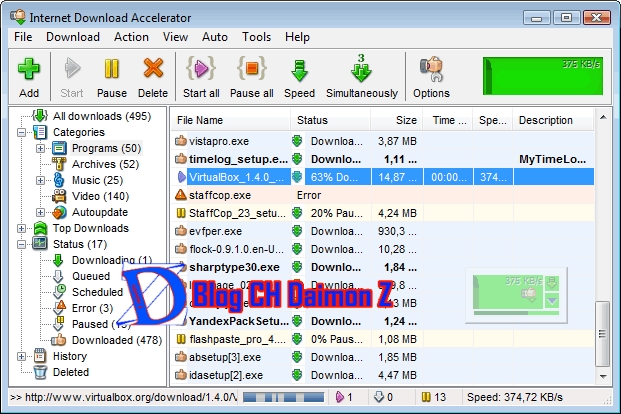Select the idasetup[2].exe row
The width and height of the screenshot is (621, 414).
383,375
